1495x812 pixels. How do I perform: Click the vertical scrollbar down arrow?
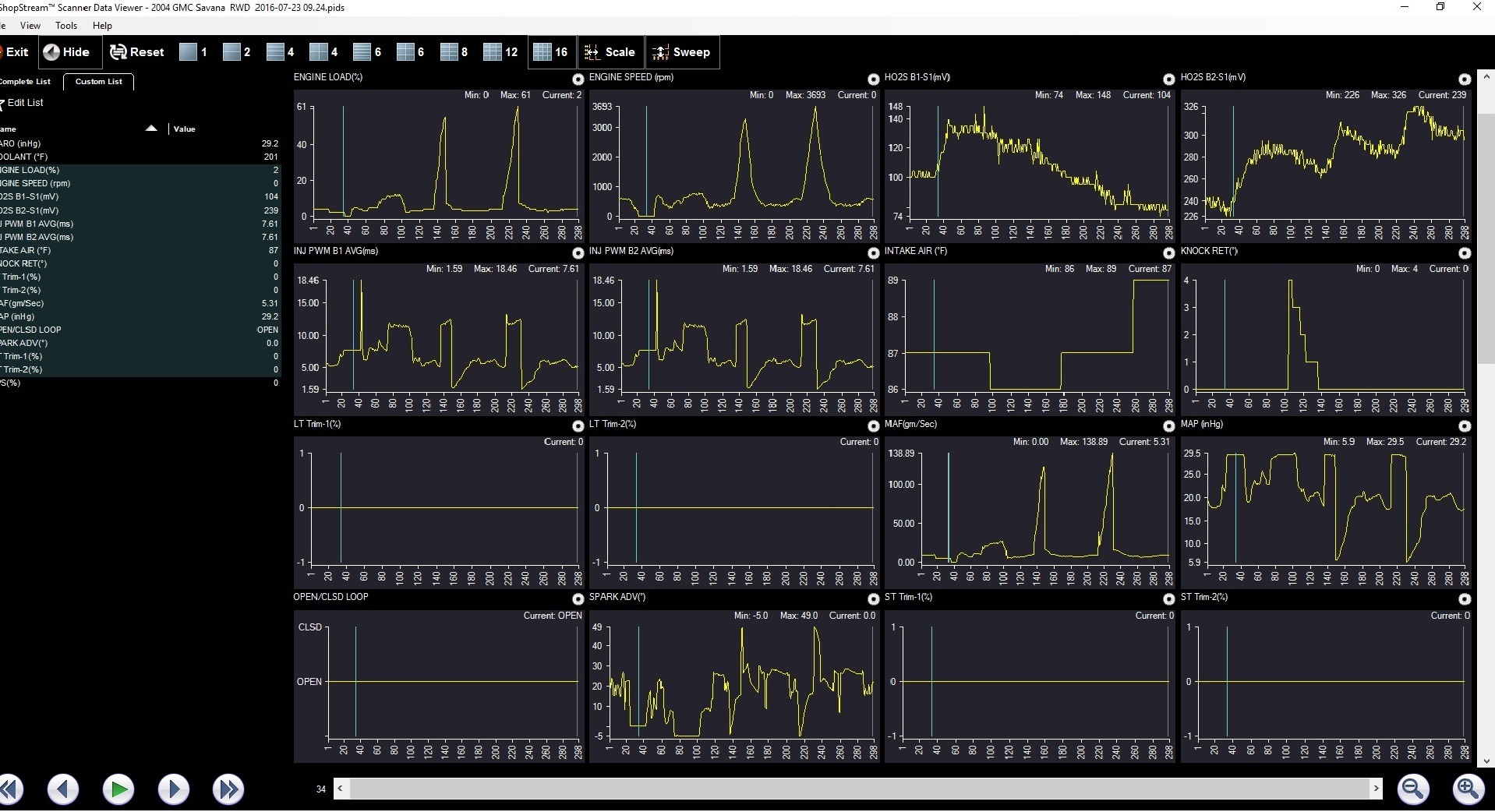tap(1486, 761)
